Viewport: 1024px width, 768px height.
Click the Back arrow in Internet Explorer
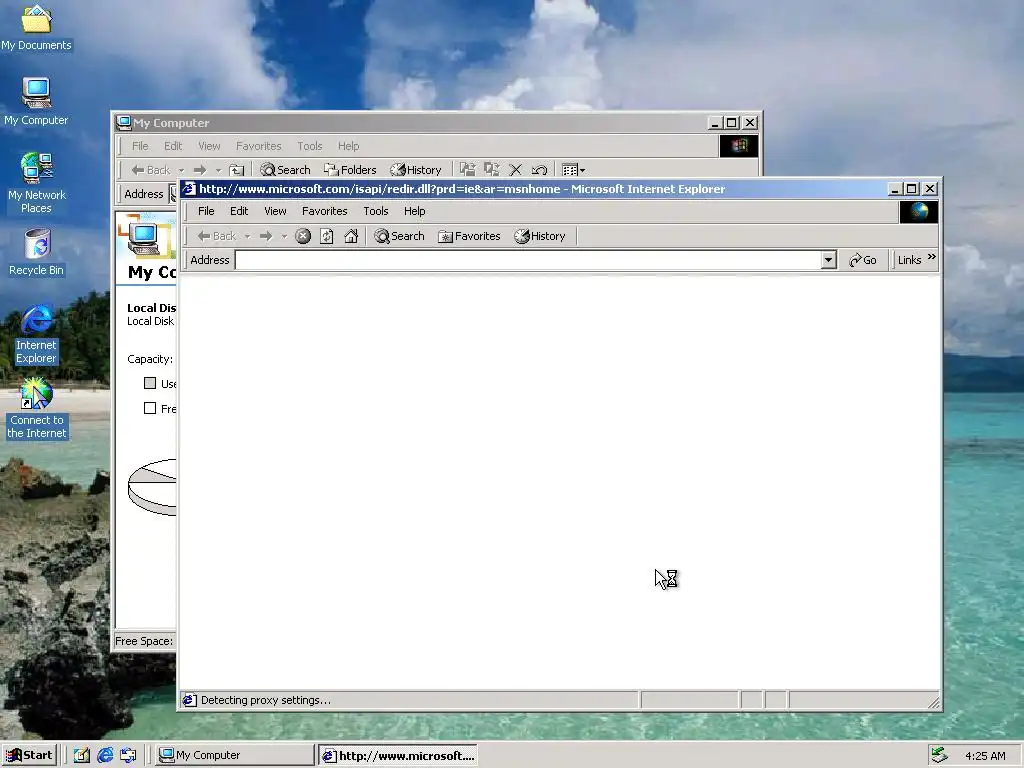click(x=217, y=236)
